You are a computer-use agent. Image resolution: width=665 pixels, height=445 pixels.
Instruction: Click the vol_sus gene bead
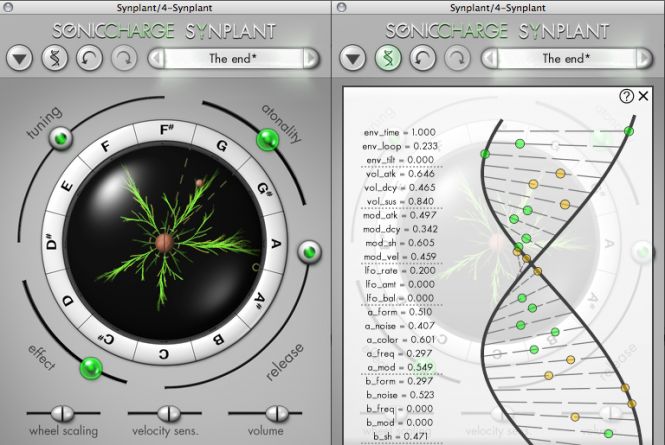click(x=564, y=204)
